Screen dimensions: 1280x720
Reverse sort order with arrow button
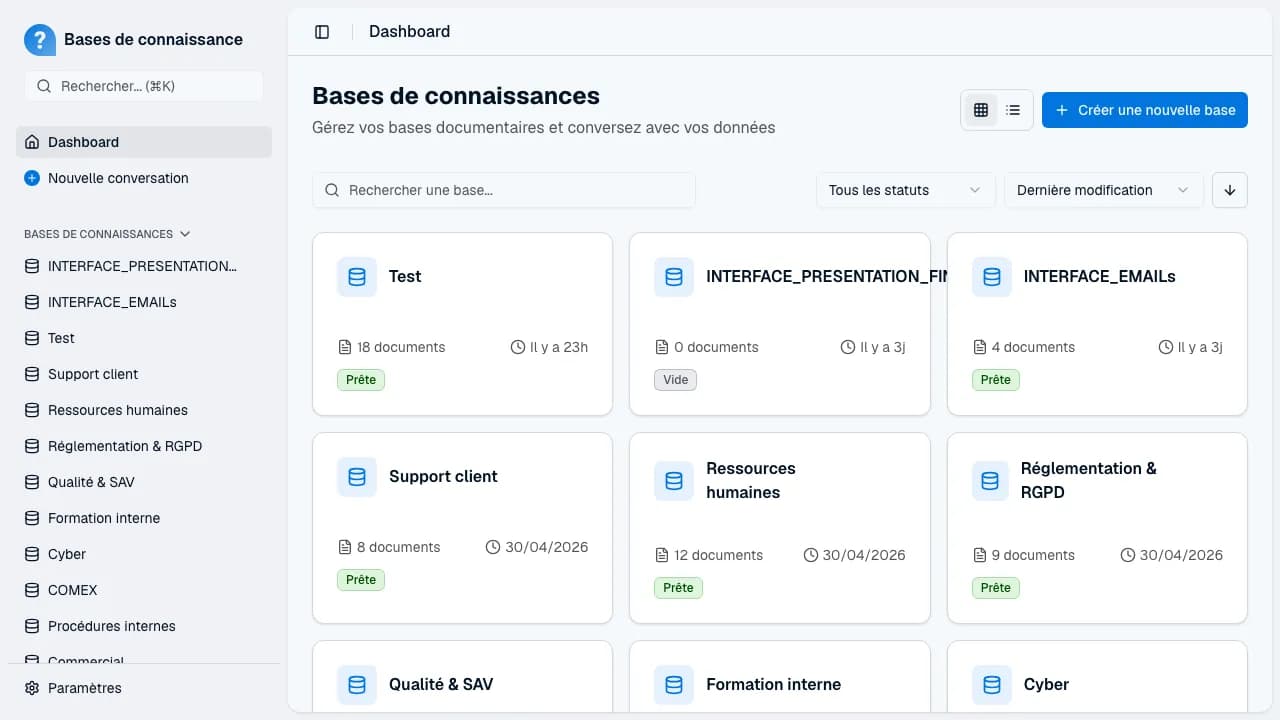(x=1230, y=190)
